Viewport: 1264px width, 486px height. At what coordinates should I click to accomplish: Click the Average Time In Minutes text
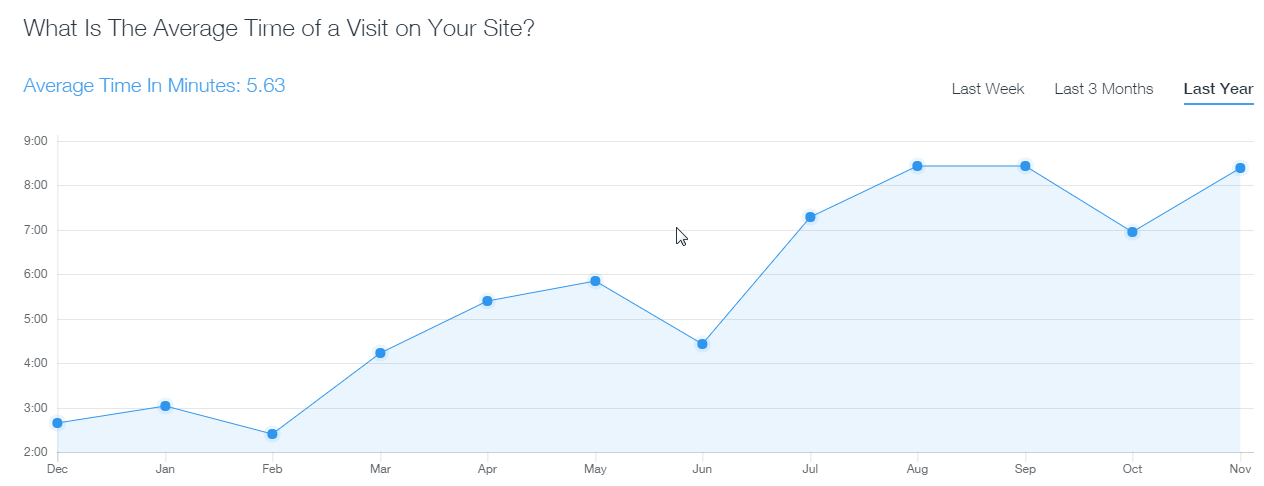pyautogui.click(x=154, y=86)
